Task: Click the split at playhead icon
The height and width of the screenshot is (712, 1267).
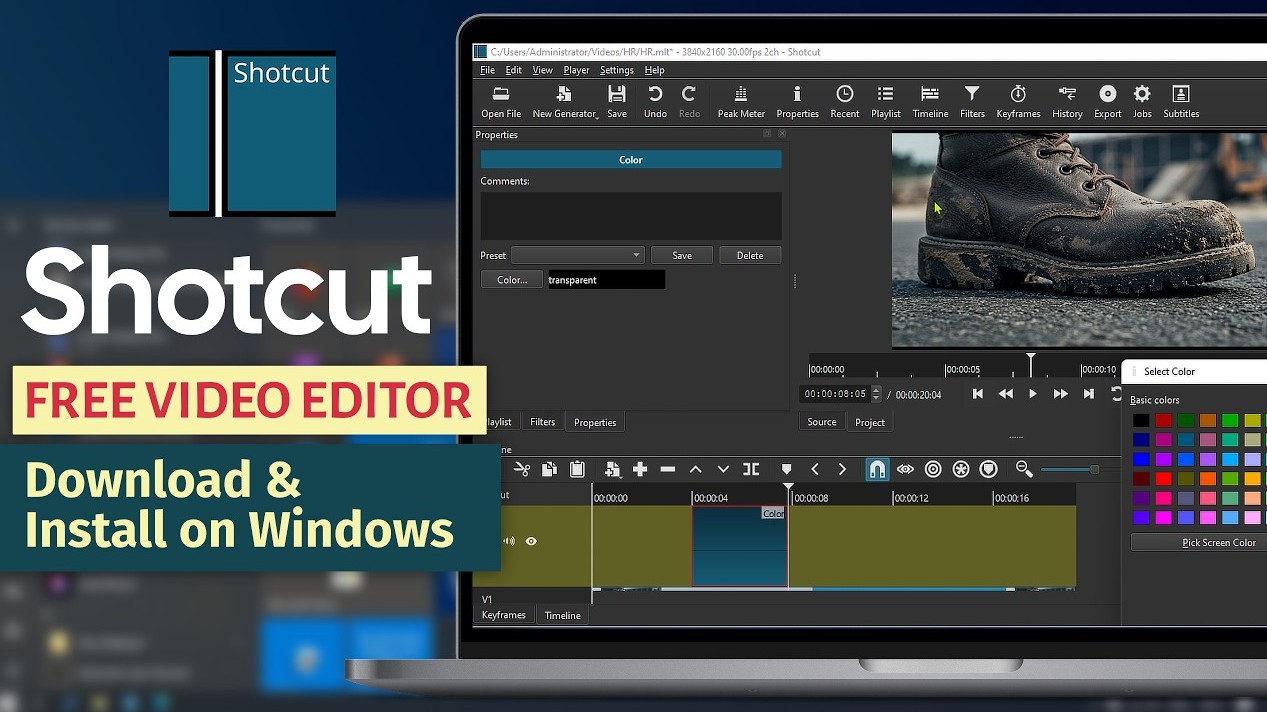Action: [751, 469]
